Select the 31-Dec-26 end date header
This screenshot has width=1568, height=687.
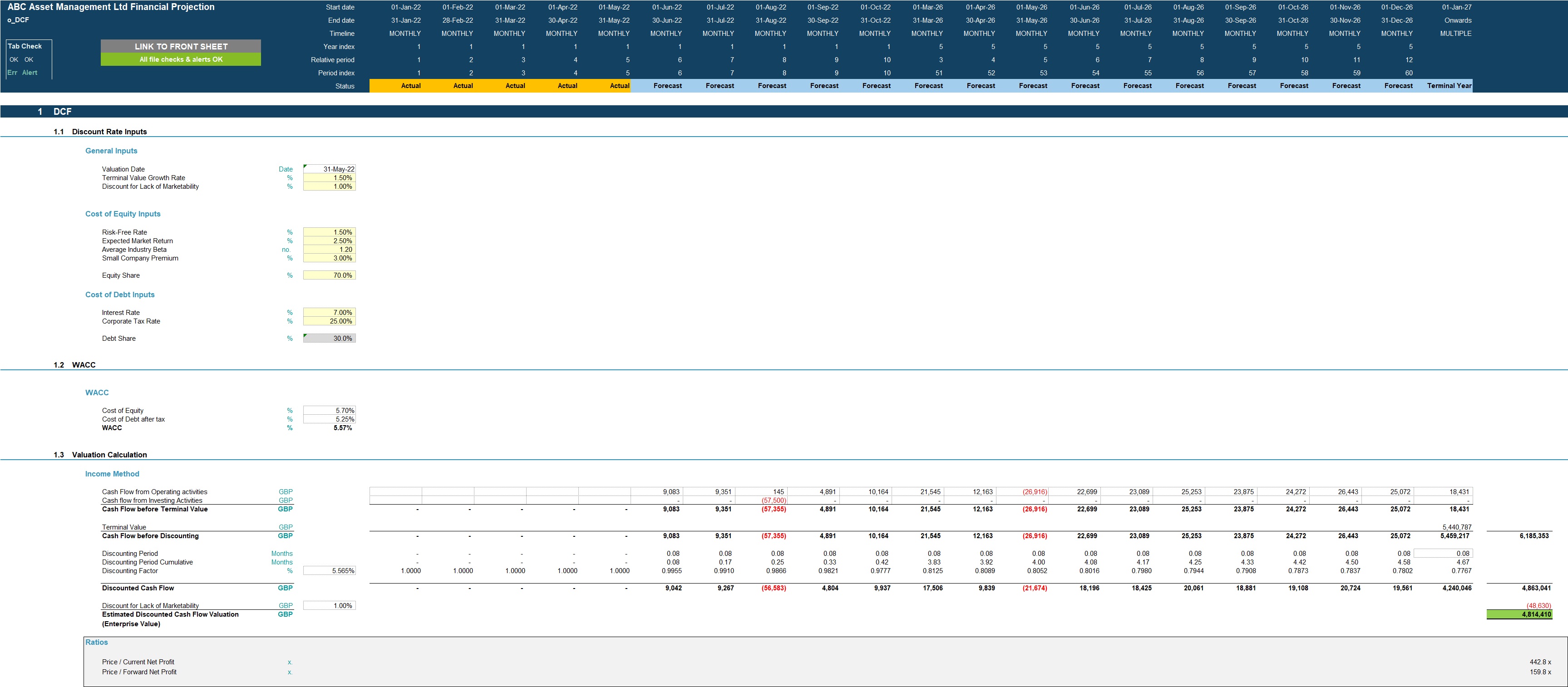(x=1396, y=20)
